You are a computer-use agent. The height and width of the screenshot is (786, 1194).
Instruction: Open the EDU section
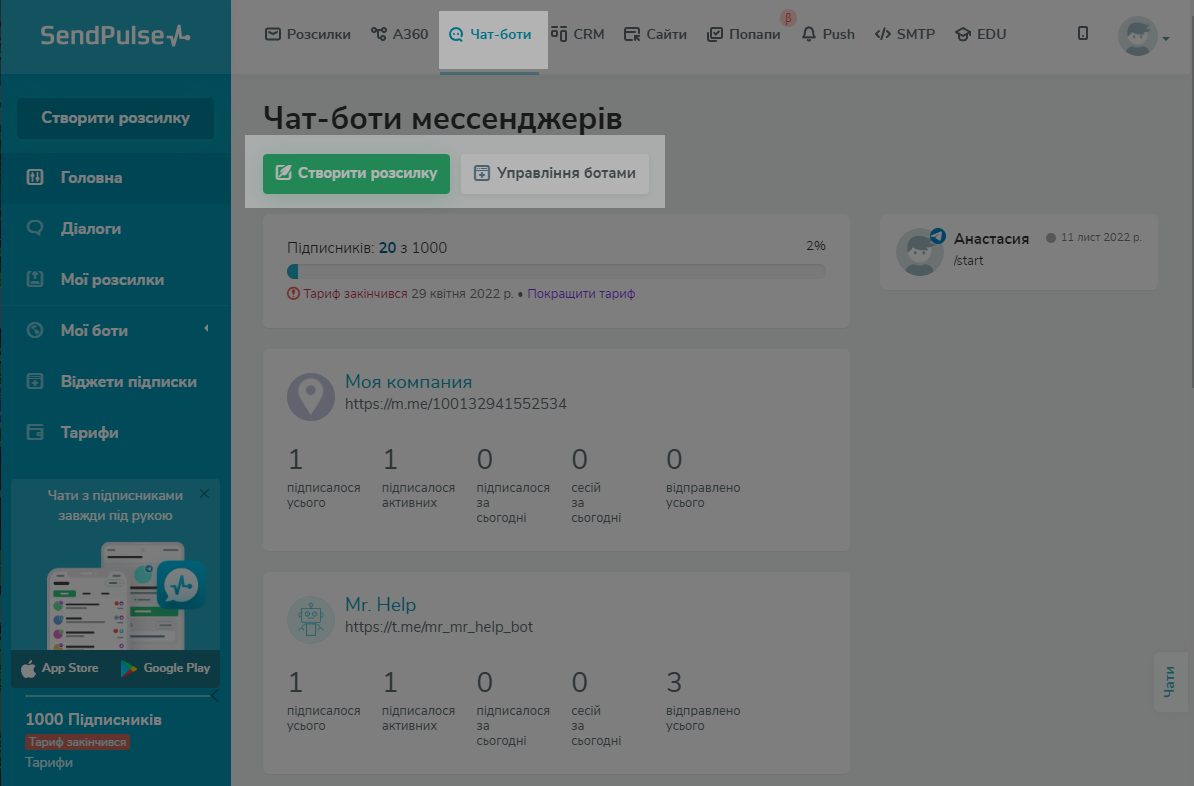pos(981,34)
